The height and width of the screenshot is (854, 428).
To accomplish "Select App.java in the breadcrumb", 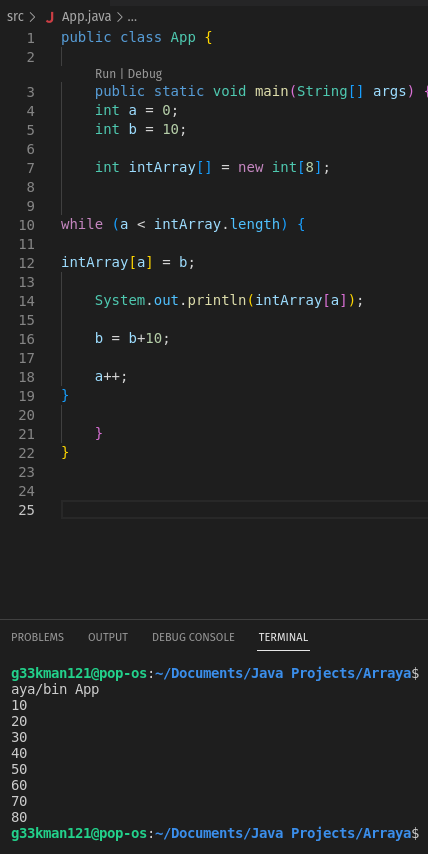I will click(x=87, y=16).
